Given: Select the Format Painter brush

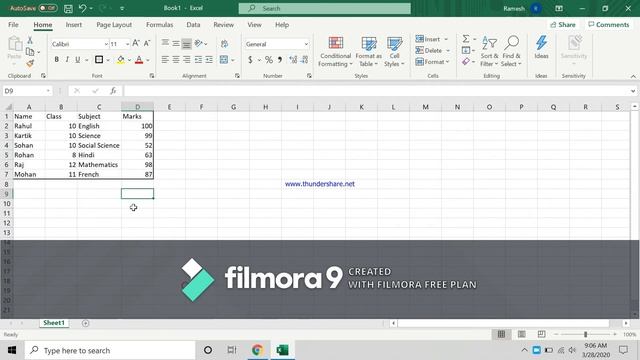Looking at the screenshot, I should tap(30, 63).
